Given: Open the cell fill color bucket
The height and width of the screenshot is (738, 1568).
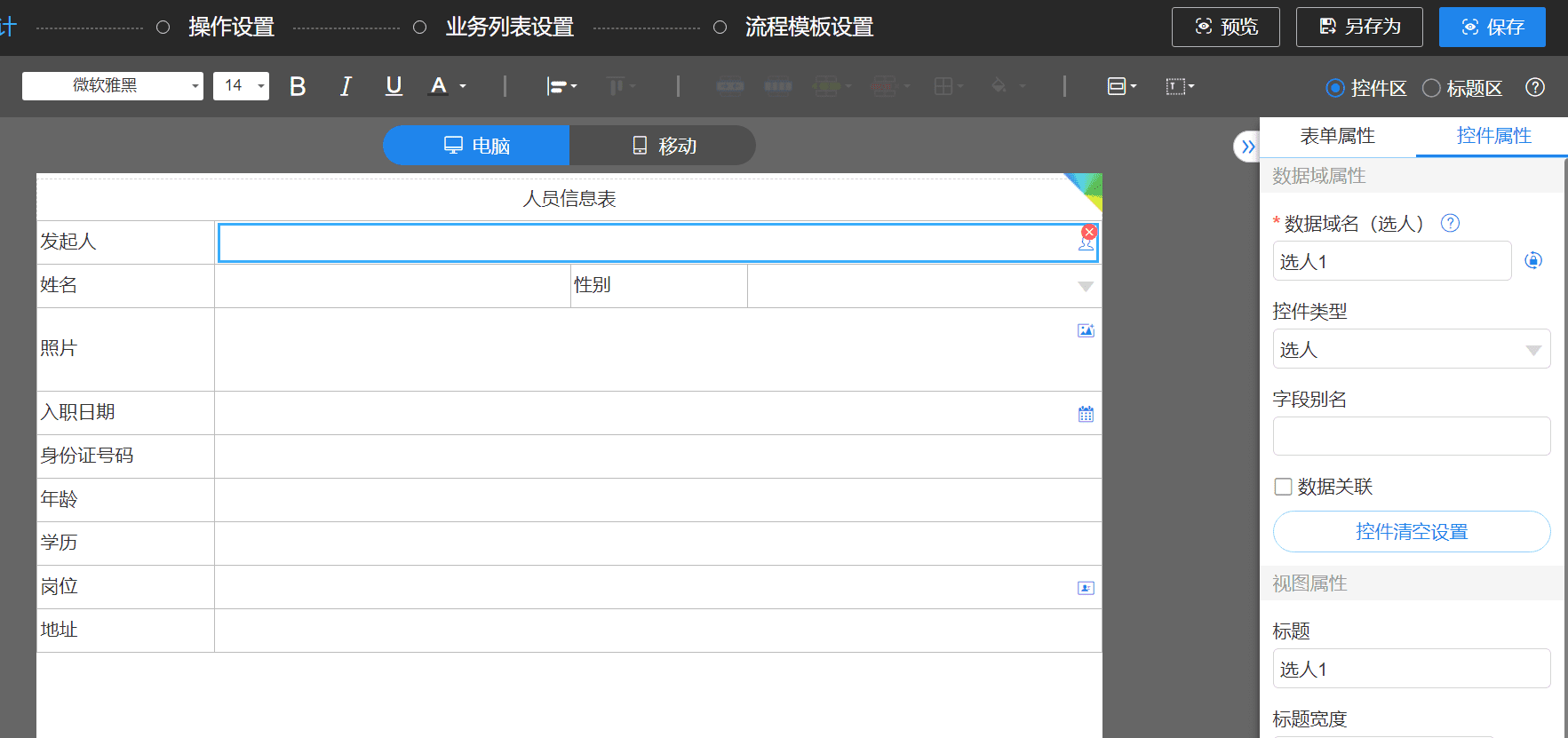Looking at the screenshot, I should pos(1008,86).
